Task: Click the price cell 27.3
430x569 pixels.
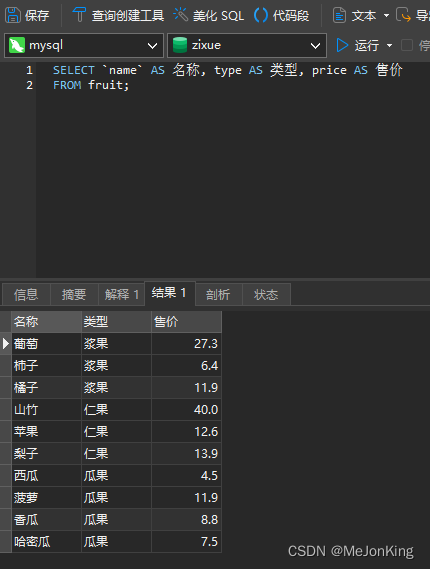Action: pyautogui.click(x=187, y=344)
